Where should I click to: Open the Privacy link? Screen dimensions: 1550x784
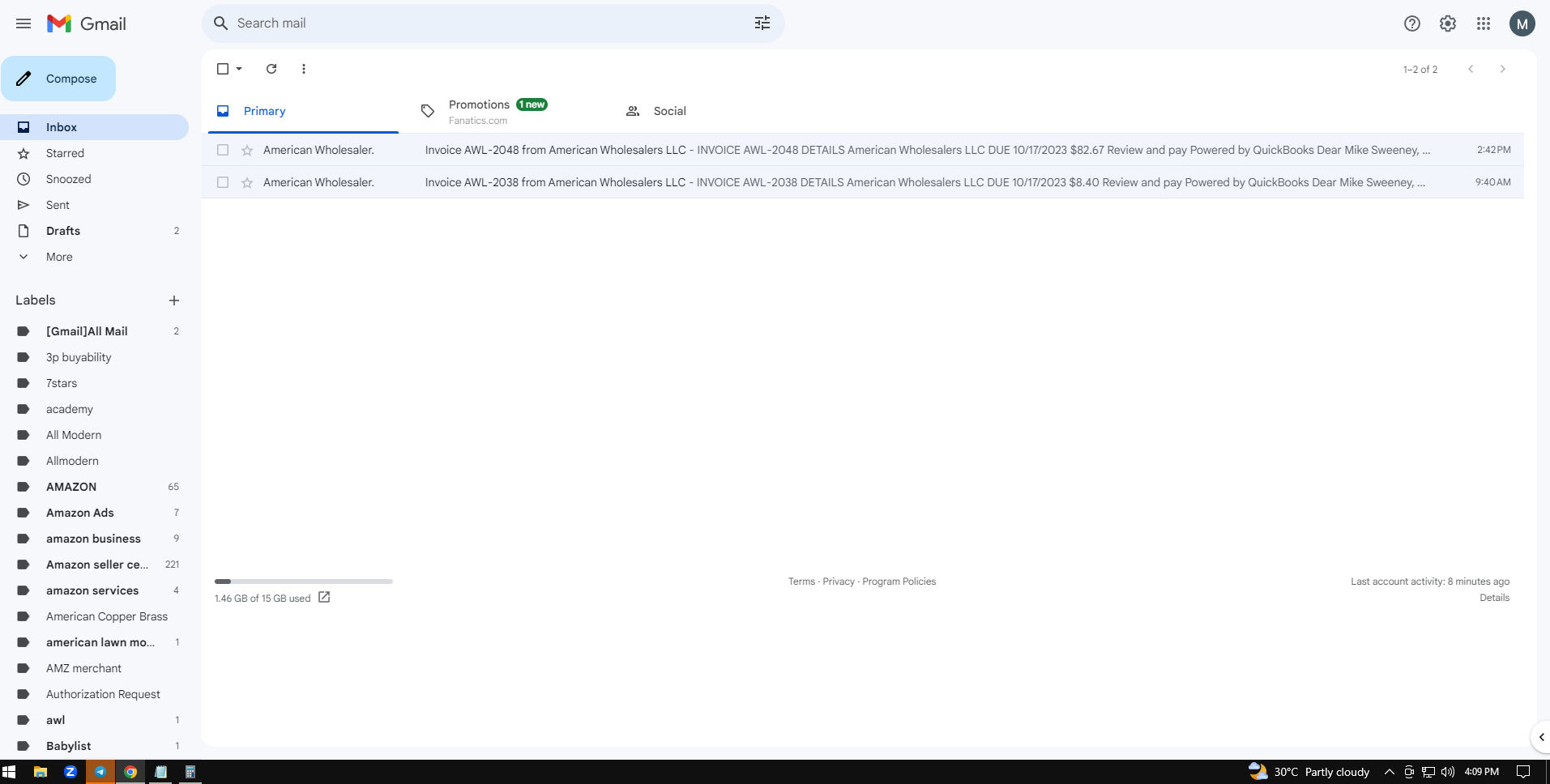coord(839,582)
